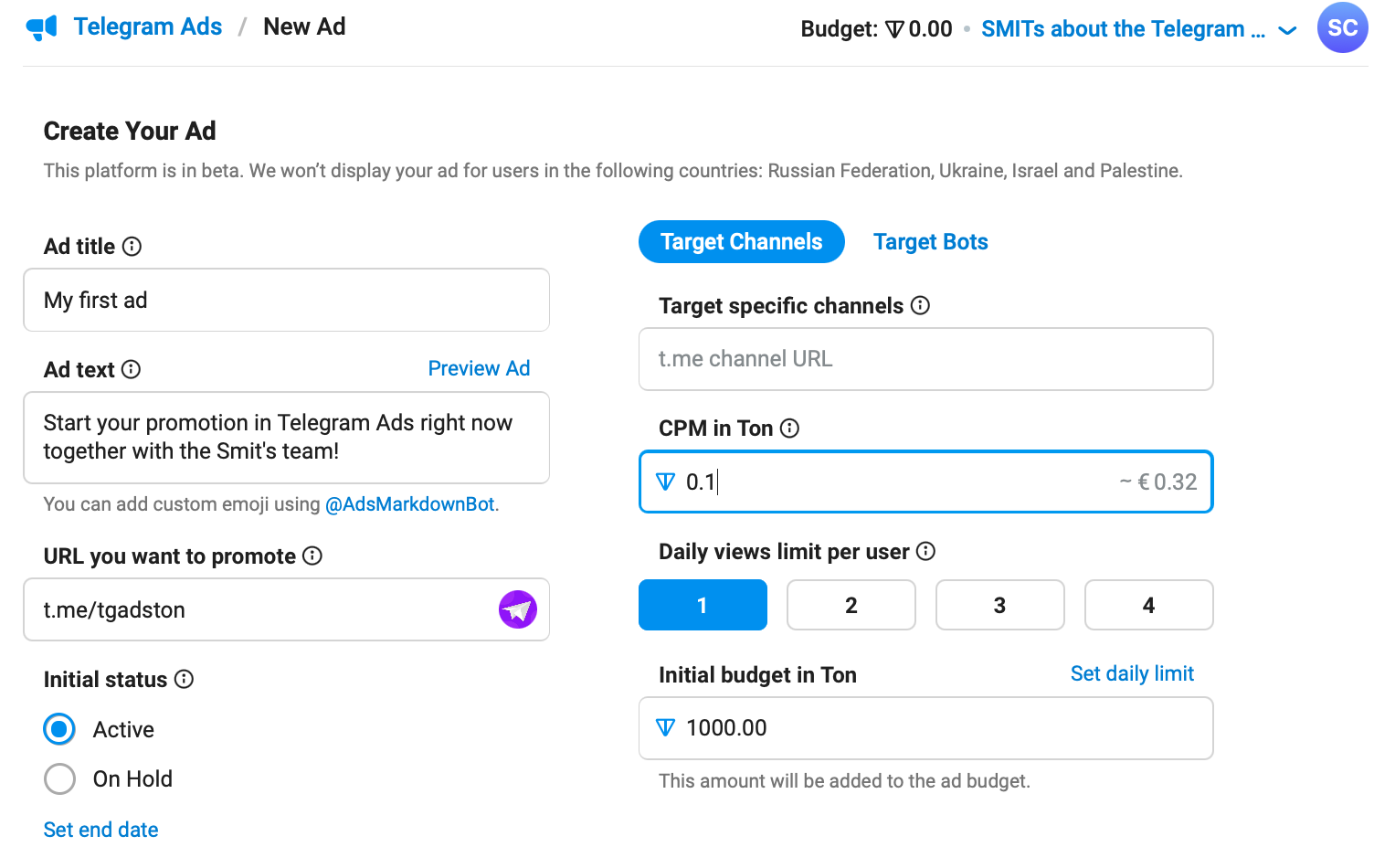
Task: Select the Active initial status radio
Action: pyautogui.click(x=60, y=729)
